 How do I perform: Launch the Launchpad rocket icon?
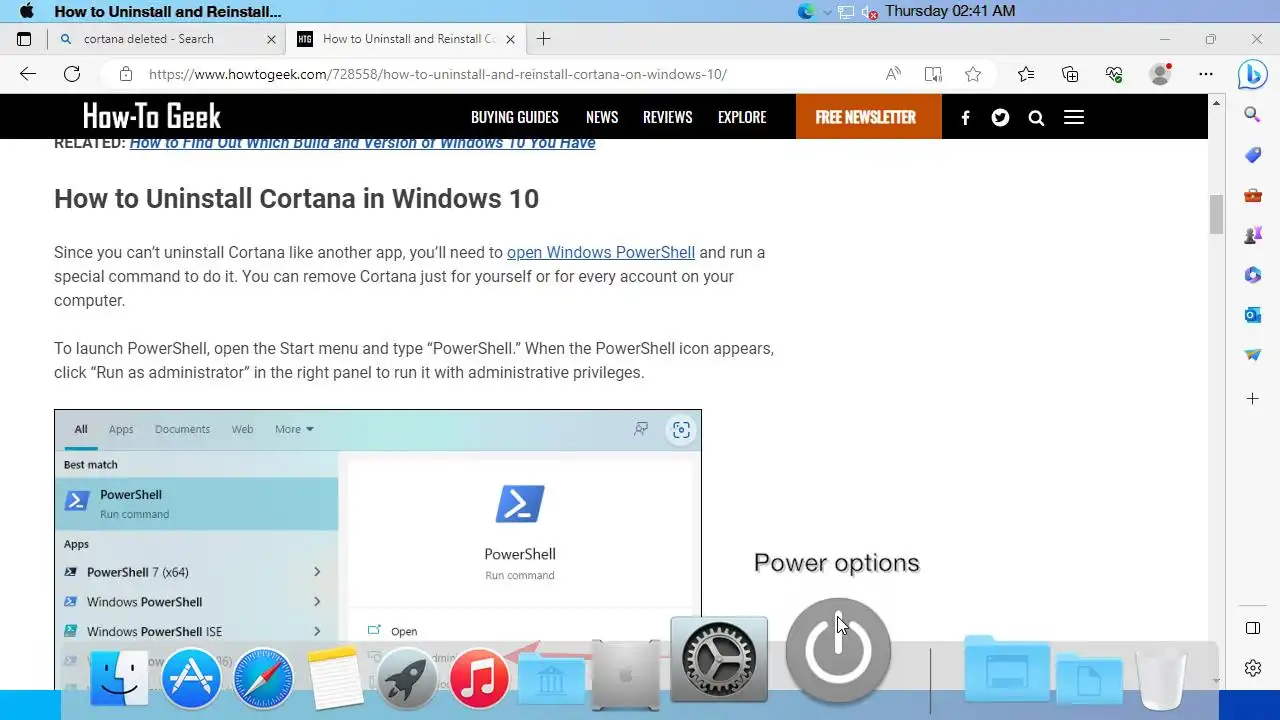pos(407,680)
